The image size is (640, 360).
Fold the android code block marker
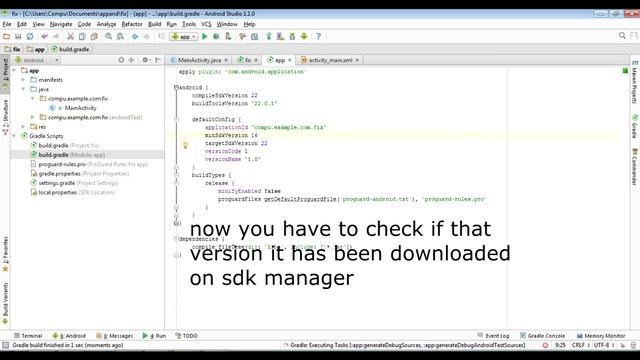pos(176,87)
